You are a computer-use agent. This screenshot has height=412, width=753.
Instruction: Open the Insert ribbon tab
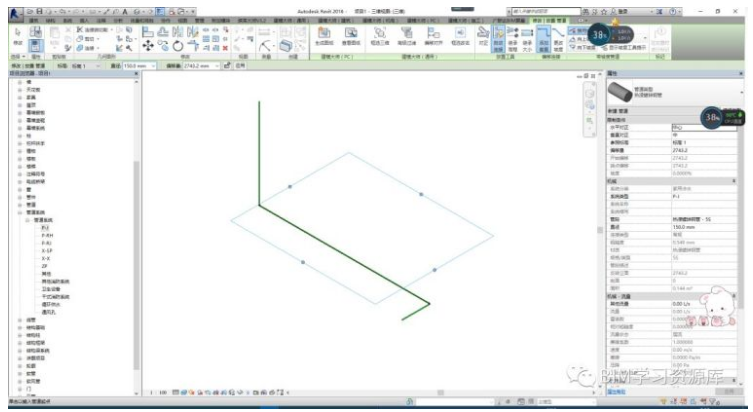point(84,21)
